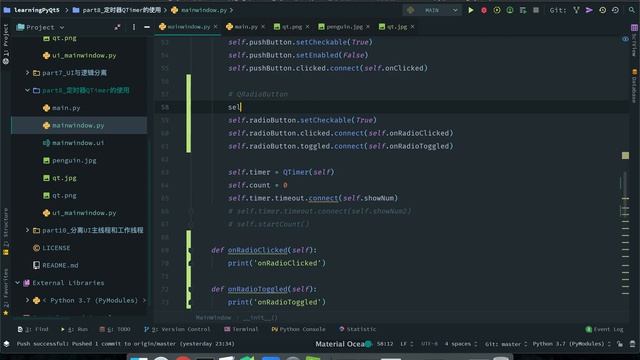Click MainWindow in bottom editor breadcrumb

[213, 318]
